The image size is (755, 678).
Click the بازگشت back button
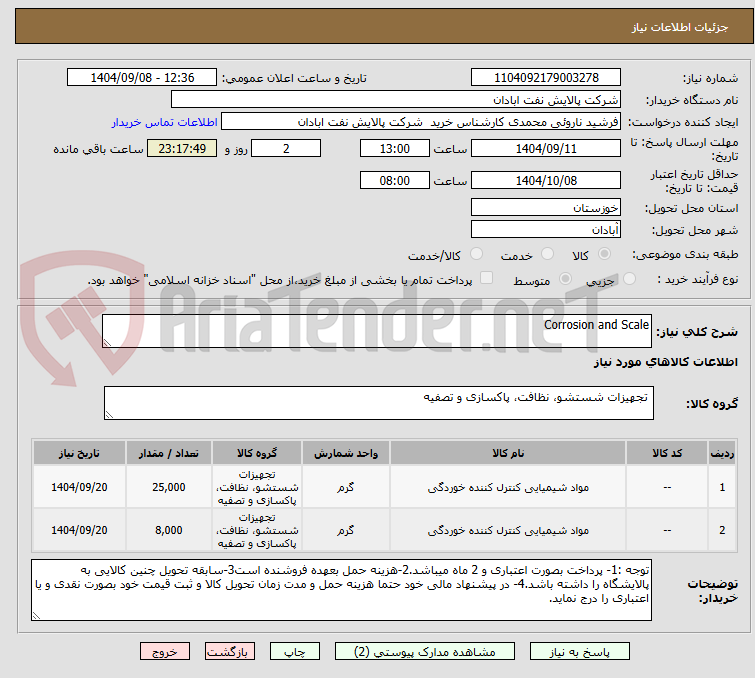(231, 651)
